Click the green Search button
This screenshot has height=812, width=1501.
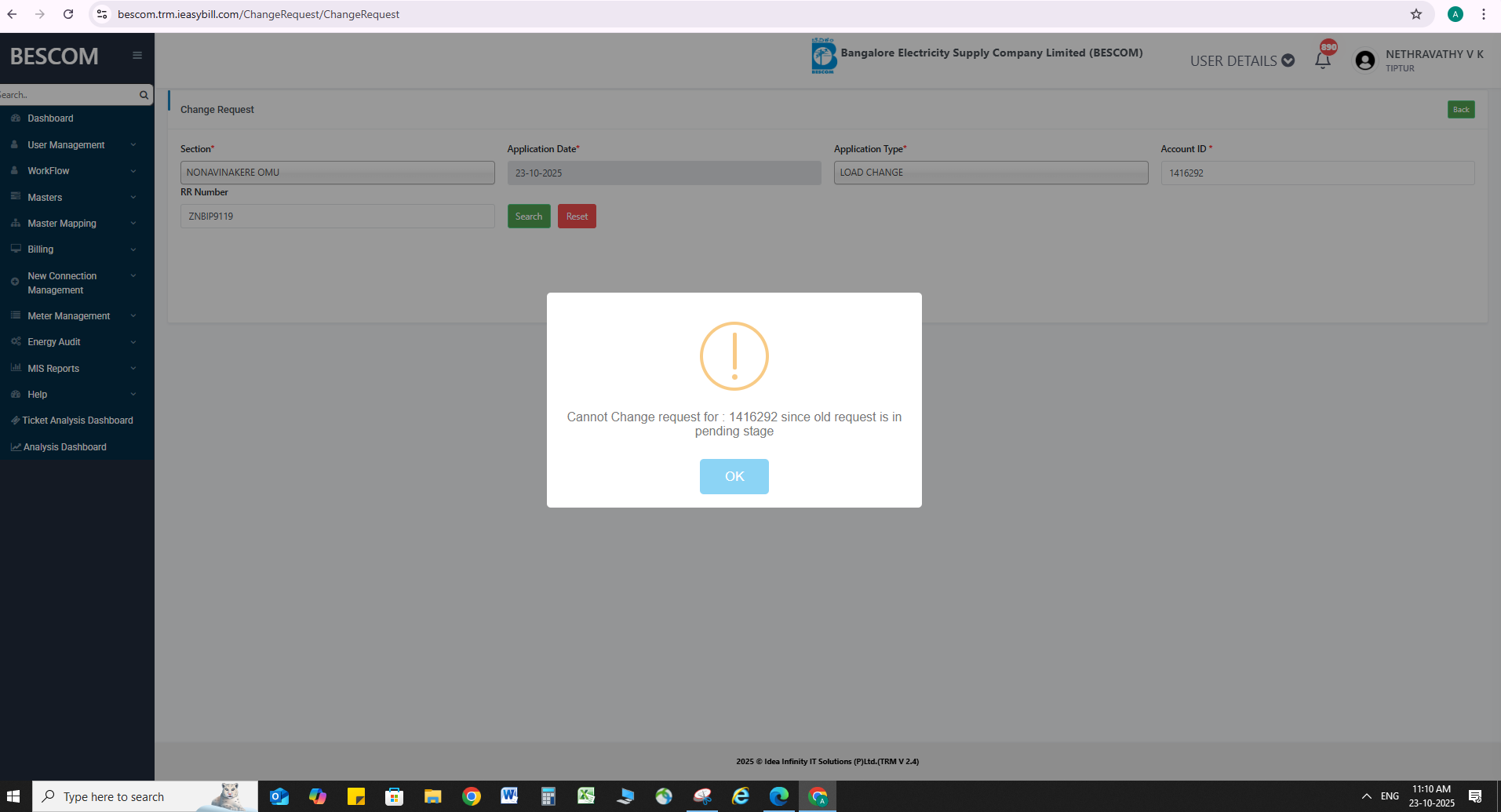pos(529,217)
